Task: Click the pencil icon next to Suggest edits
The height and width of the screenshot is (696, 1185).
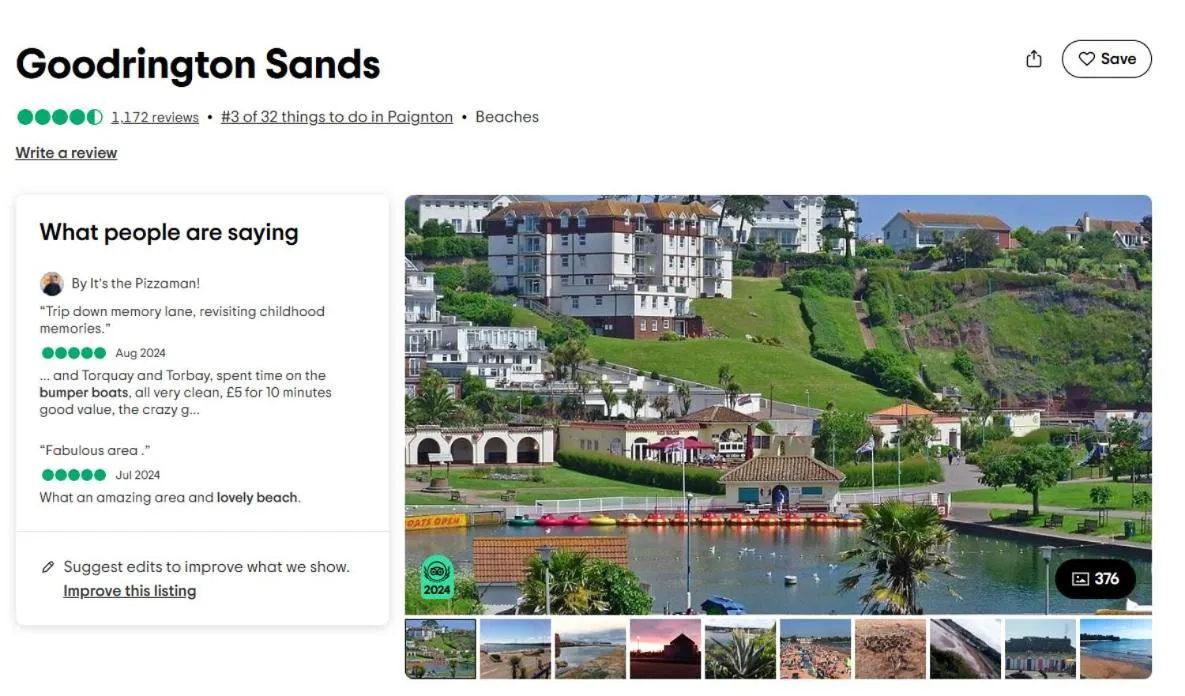Action: click(x=47, y=566)
